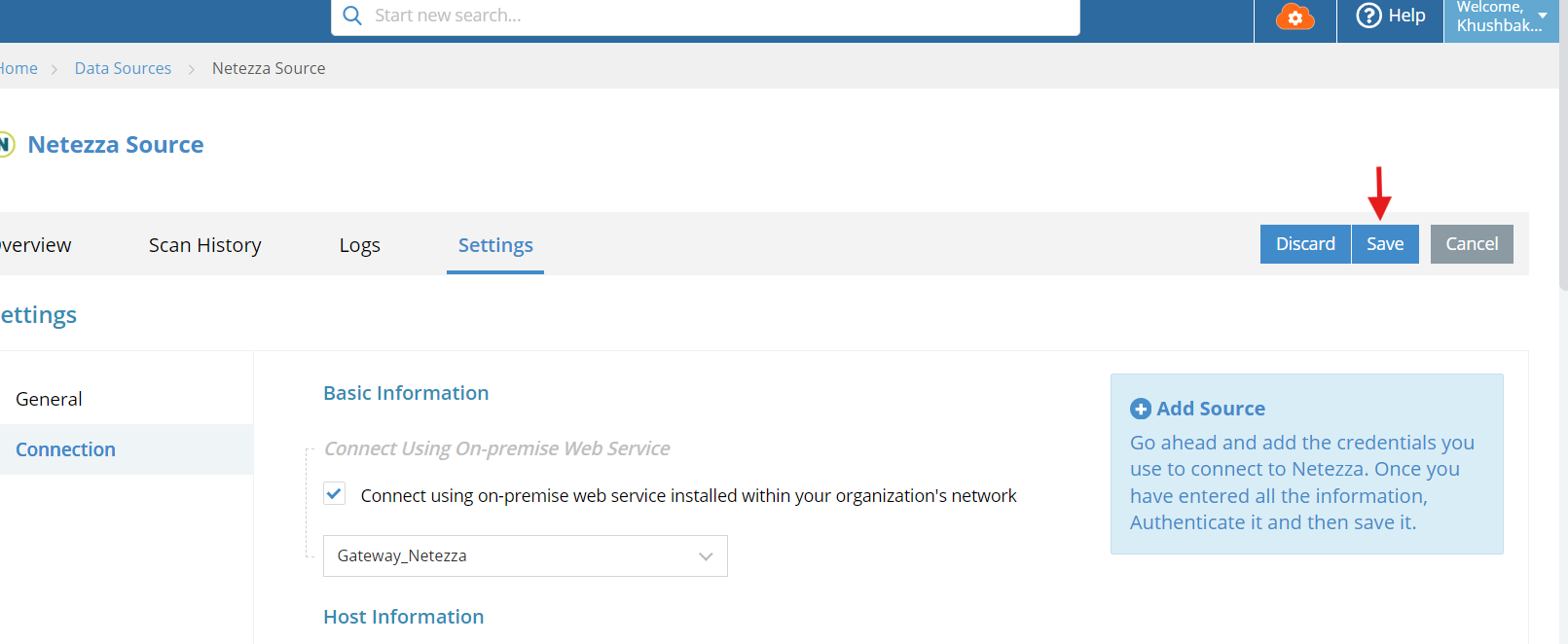The width and height of the screenshot is (1568, 644).
Task: Select Connection in settings sidebar
Action: 65,449
